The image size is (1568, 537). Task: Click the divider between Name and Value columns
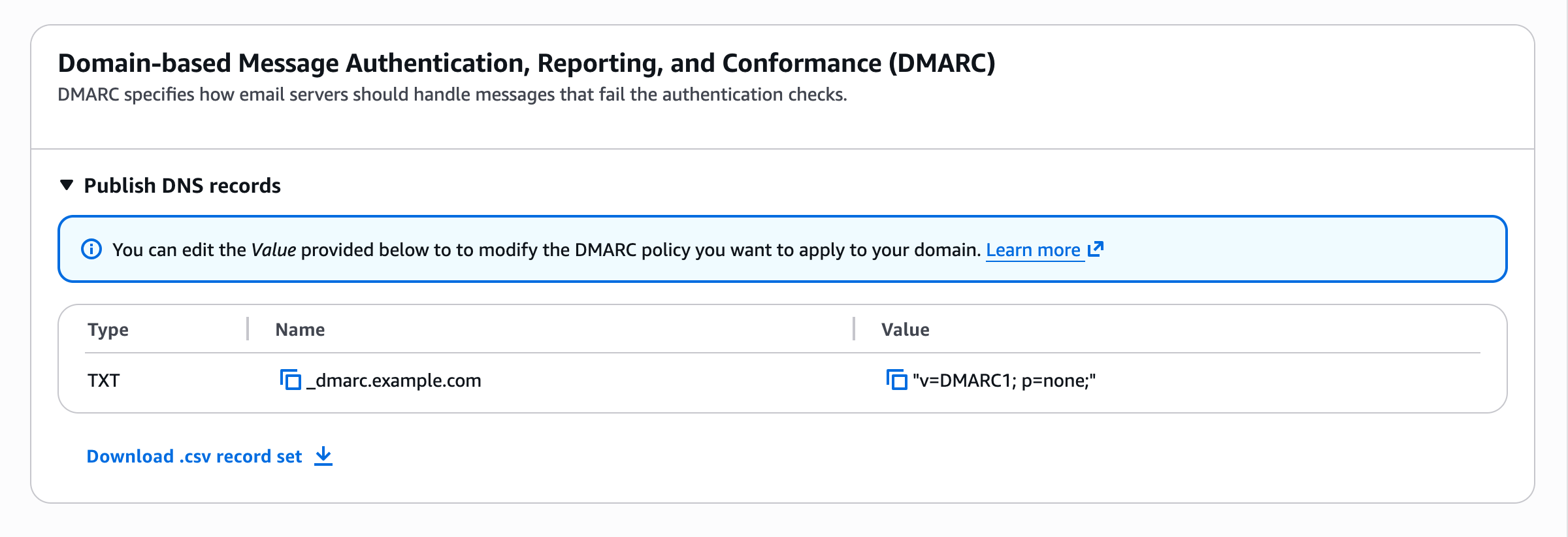pos(854,329)
